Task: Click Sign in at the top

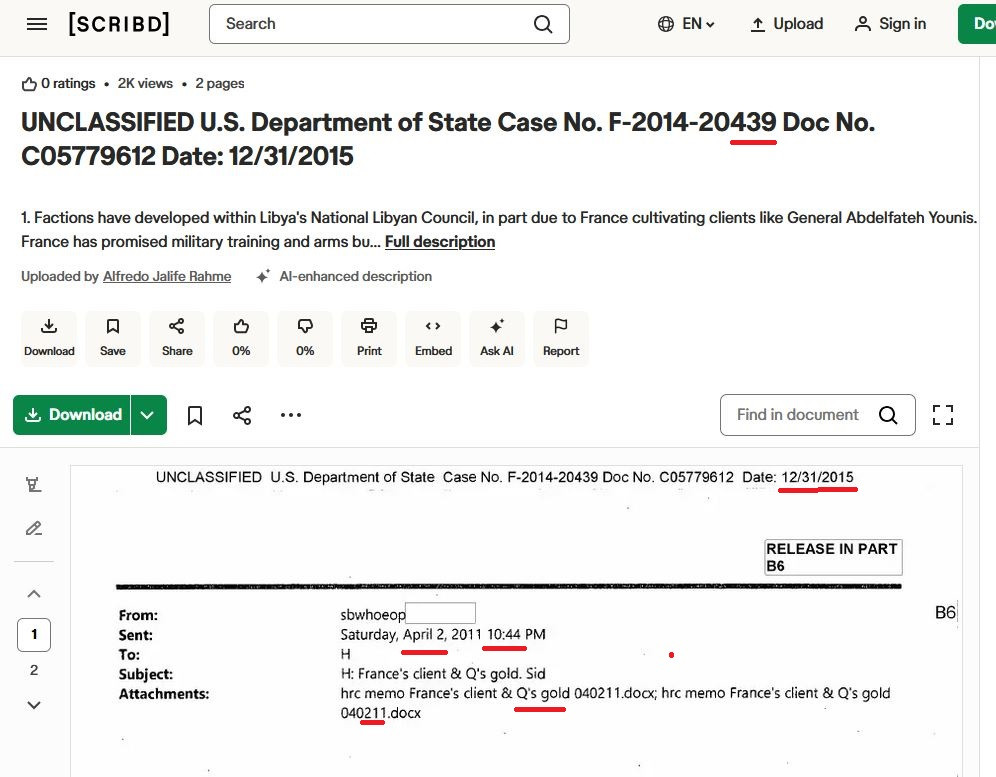Action: click(890, 24)
